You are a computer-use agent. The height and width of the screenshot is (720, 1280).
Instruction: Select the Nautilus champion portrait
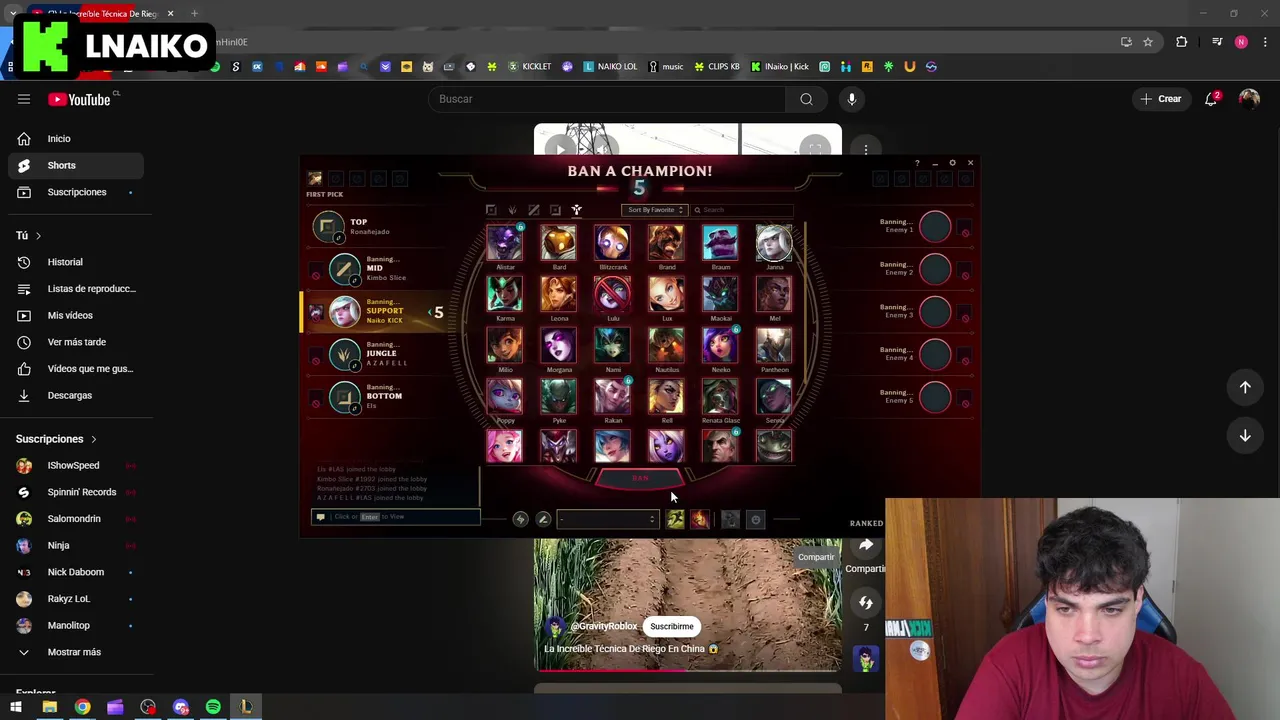pos(667,345)
